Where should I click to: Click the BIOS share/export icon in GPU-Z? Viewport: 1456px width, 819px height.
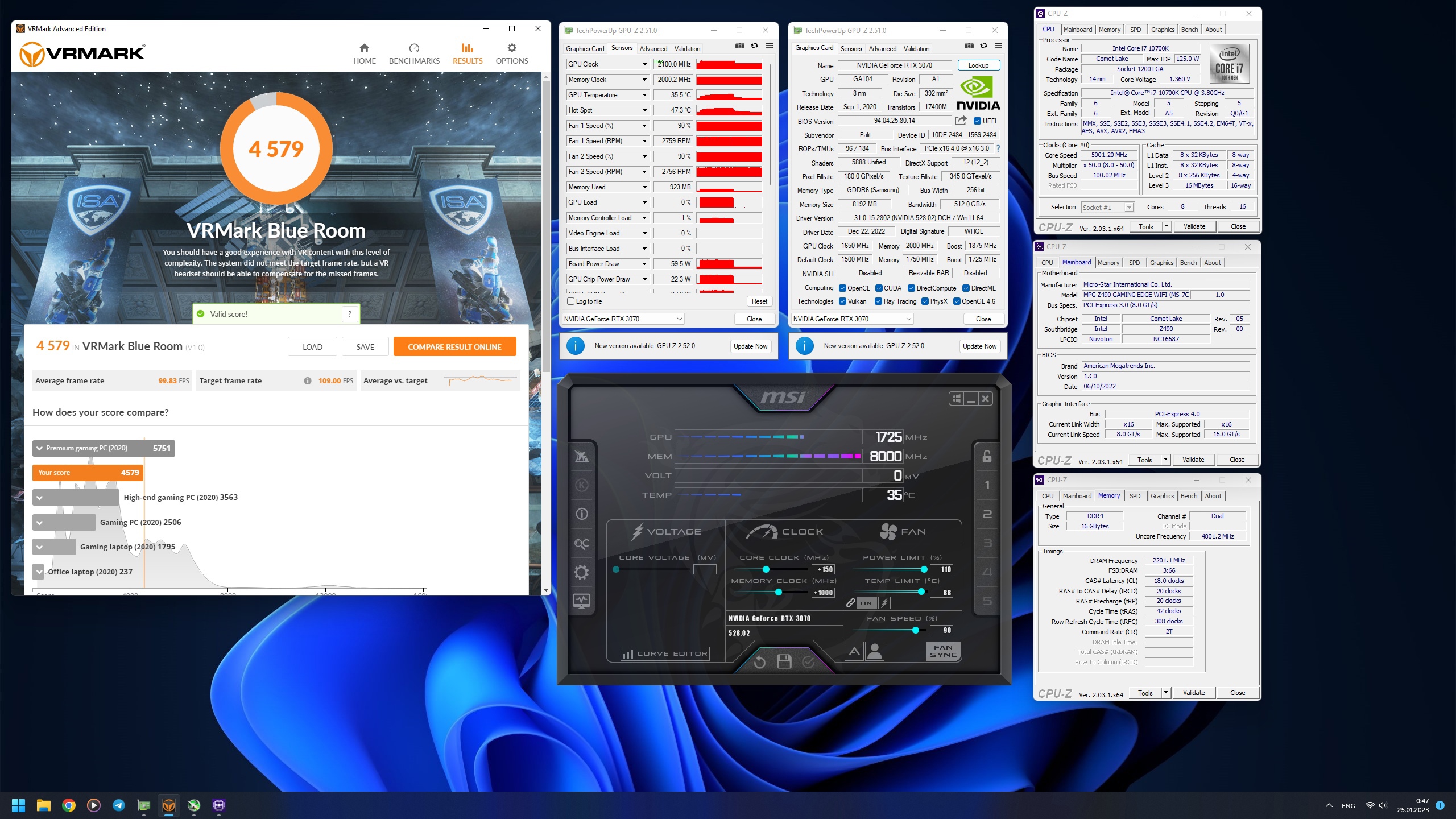click(x=961, y=121)
